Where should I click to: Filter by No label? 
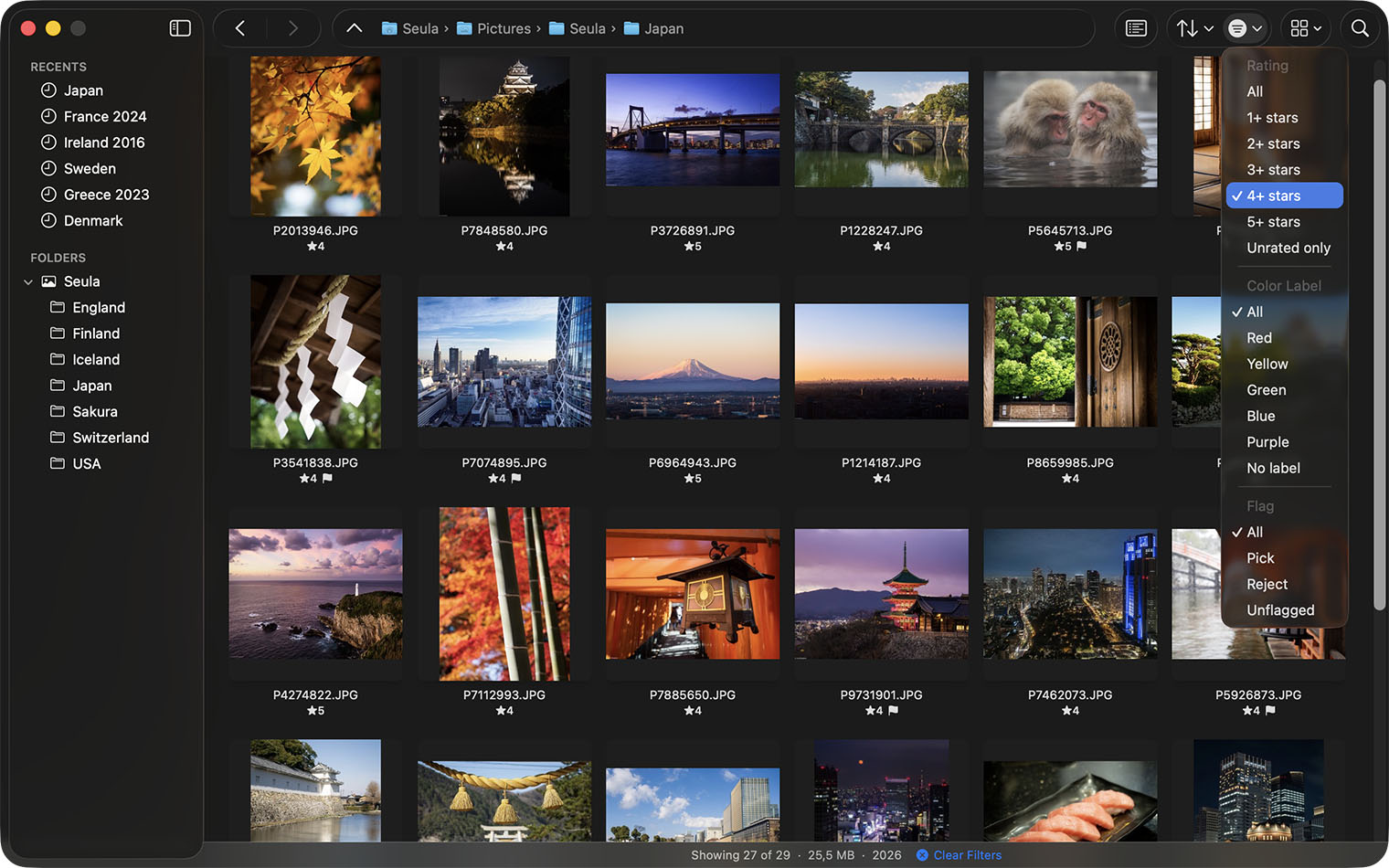pyautogui.click(x=1284, y=468)
